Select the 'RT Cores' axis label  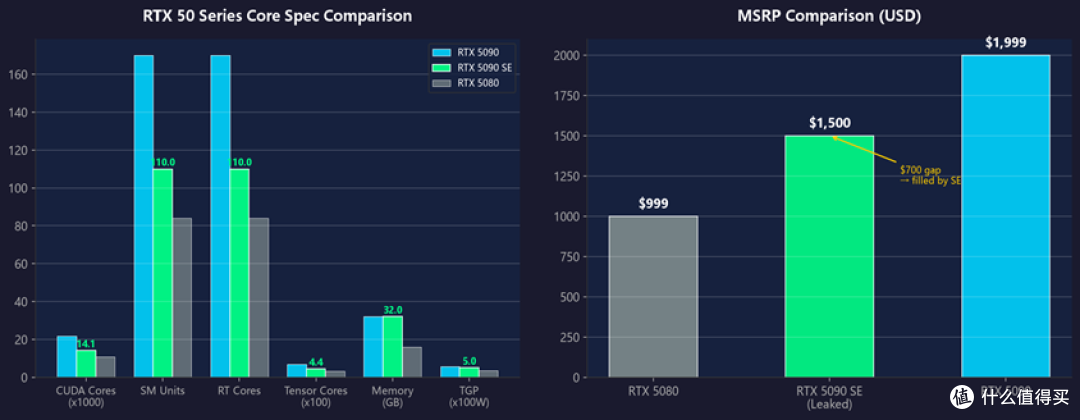(x=240, y=391)
